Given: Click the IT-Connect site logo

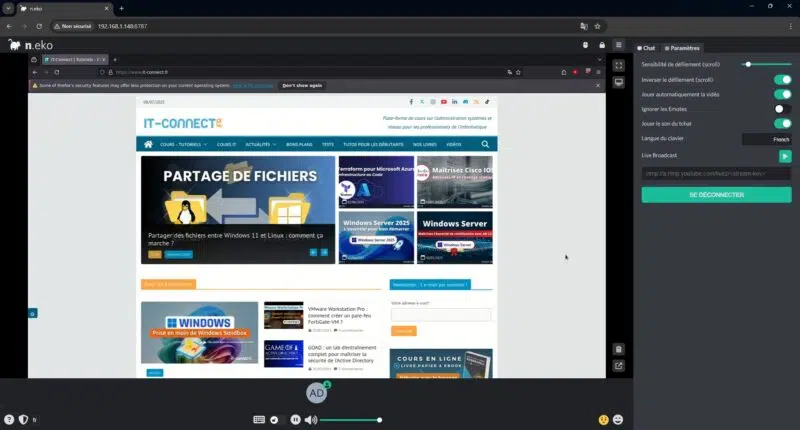Looking at the screenshot, I should [183, 123].
